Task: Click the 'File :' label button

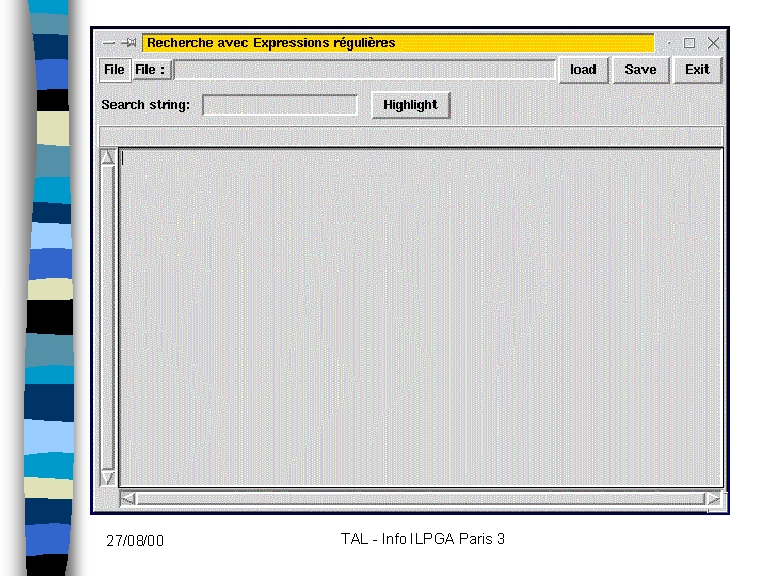Action: (151, 70)
